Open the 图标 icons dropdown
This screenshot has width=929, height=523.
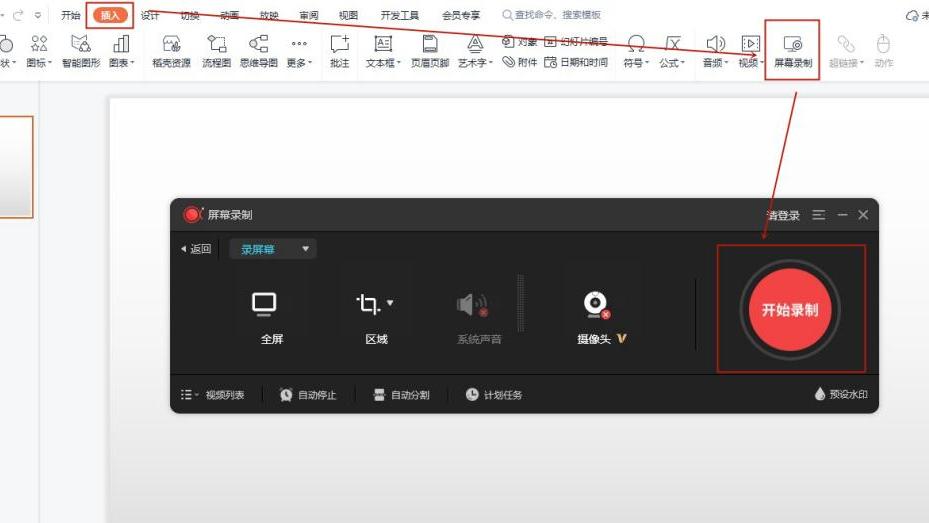(39, 51)
